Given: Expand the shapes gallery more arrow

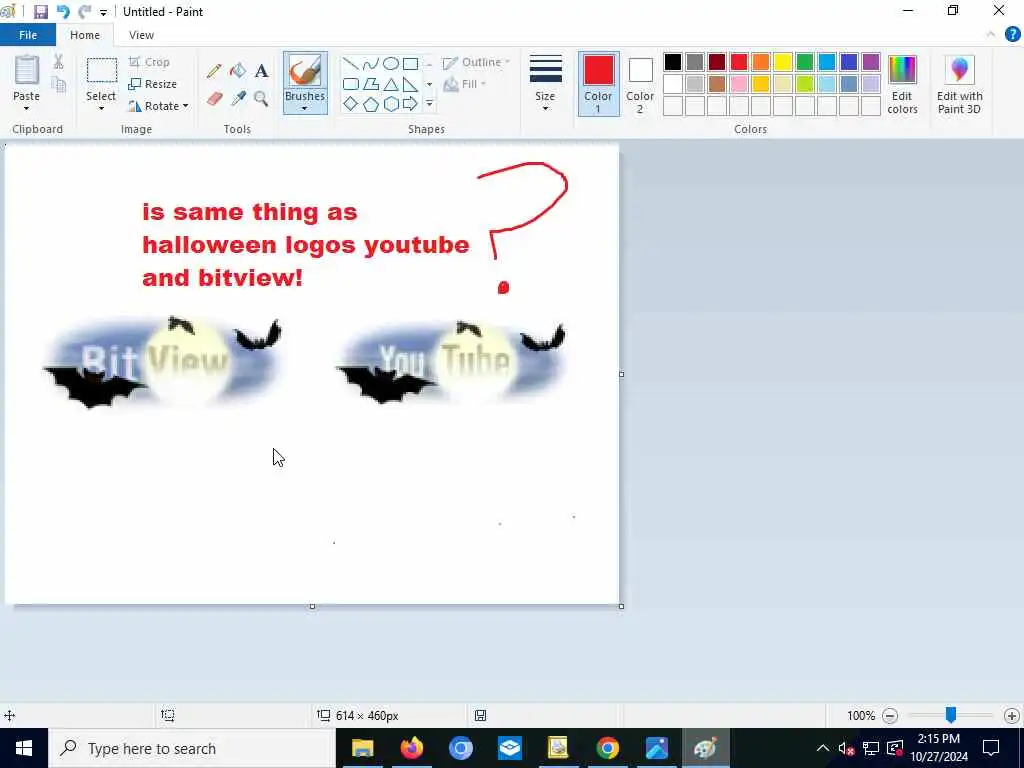Looking at the screenshot, I should click(x=429, y=104).
